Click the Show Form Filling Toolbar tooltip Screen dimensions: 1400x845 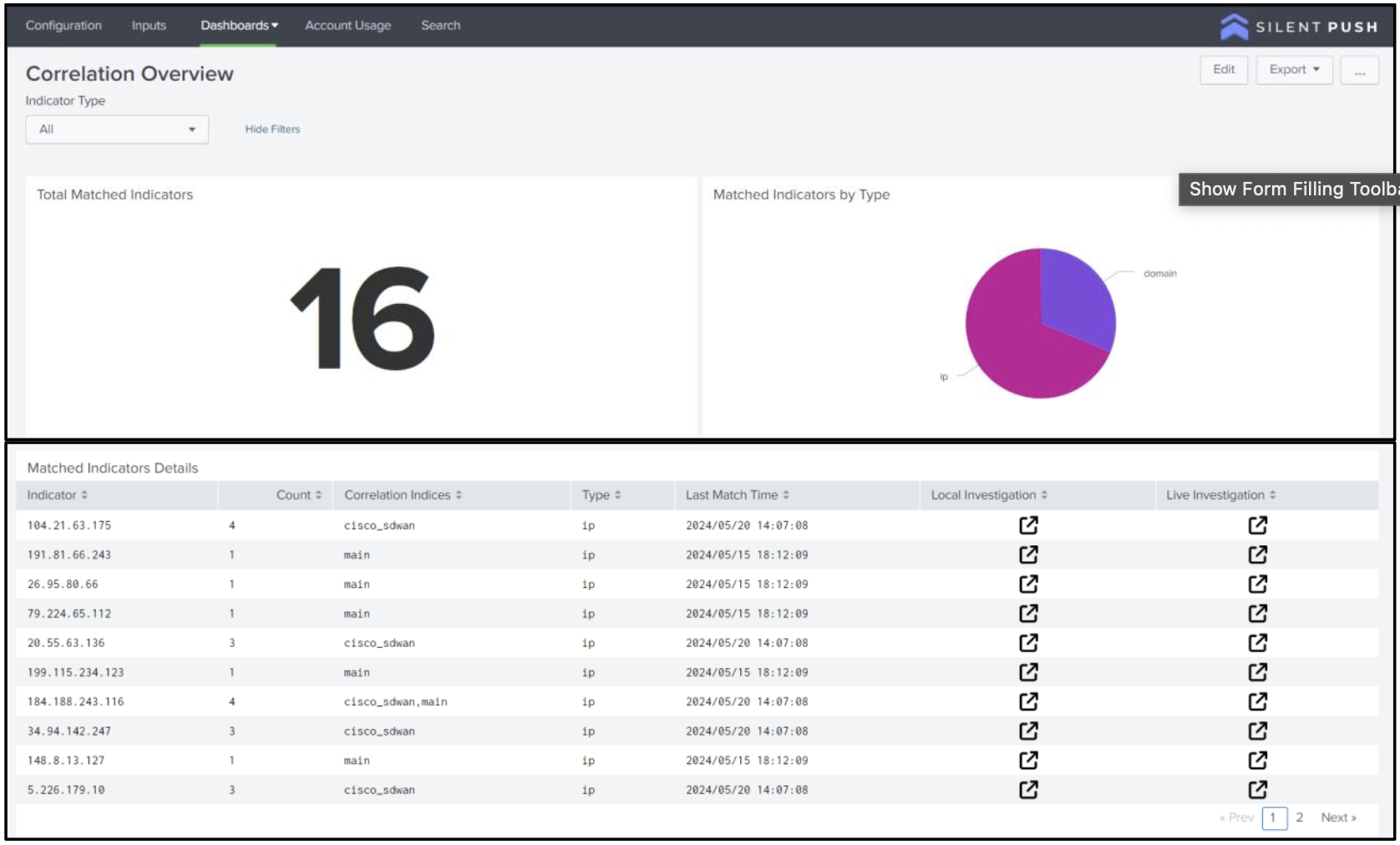[1289, 190]
